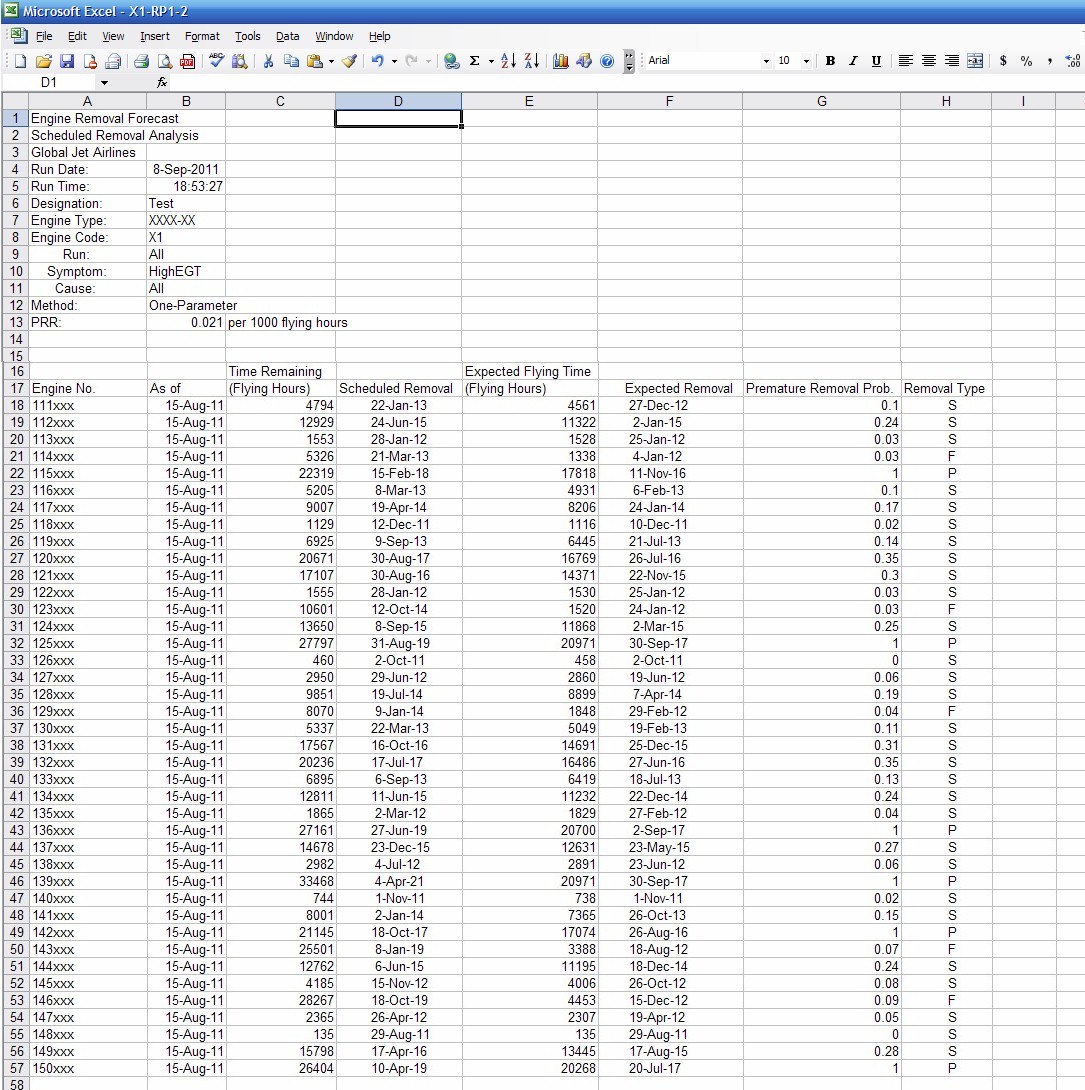Expand the Name Box dropdown arrow
Screen dimensions: 1085x1090
(104, 82)
